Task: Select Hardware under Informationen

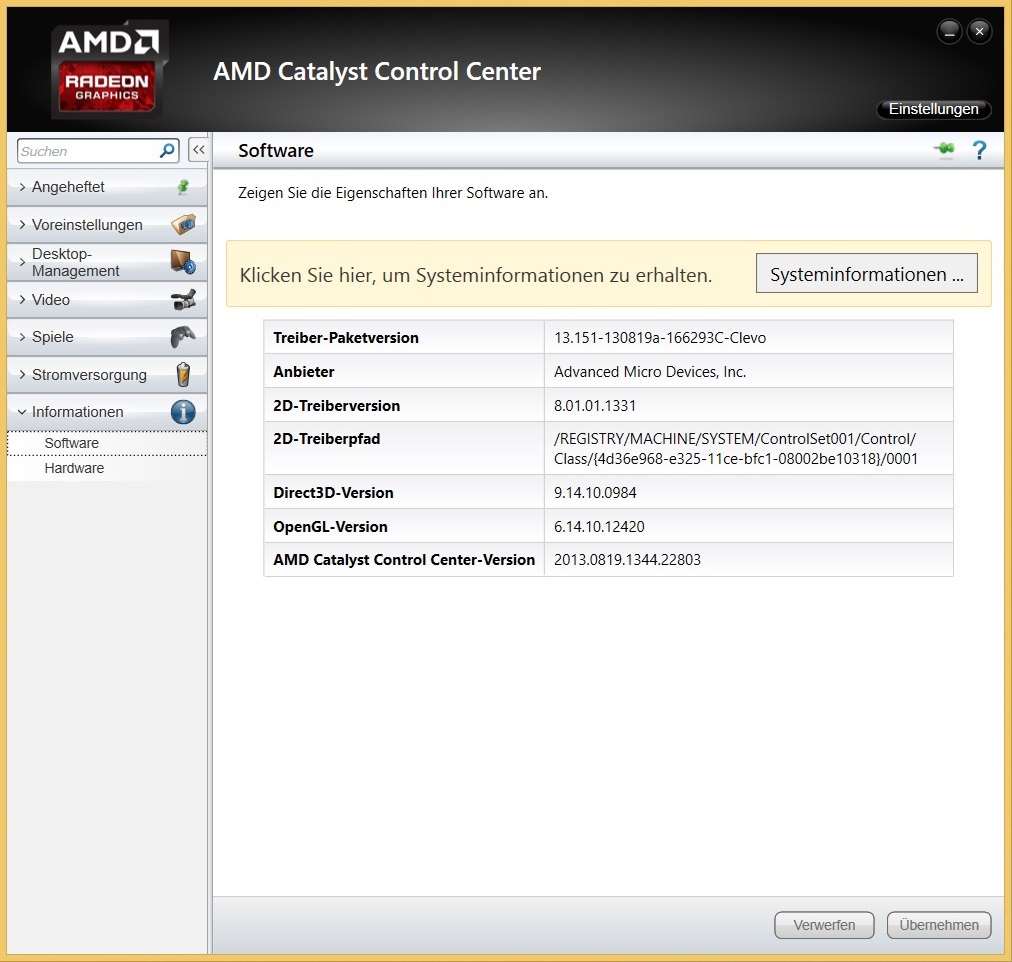Action: (x=107, y=468)
